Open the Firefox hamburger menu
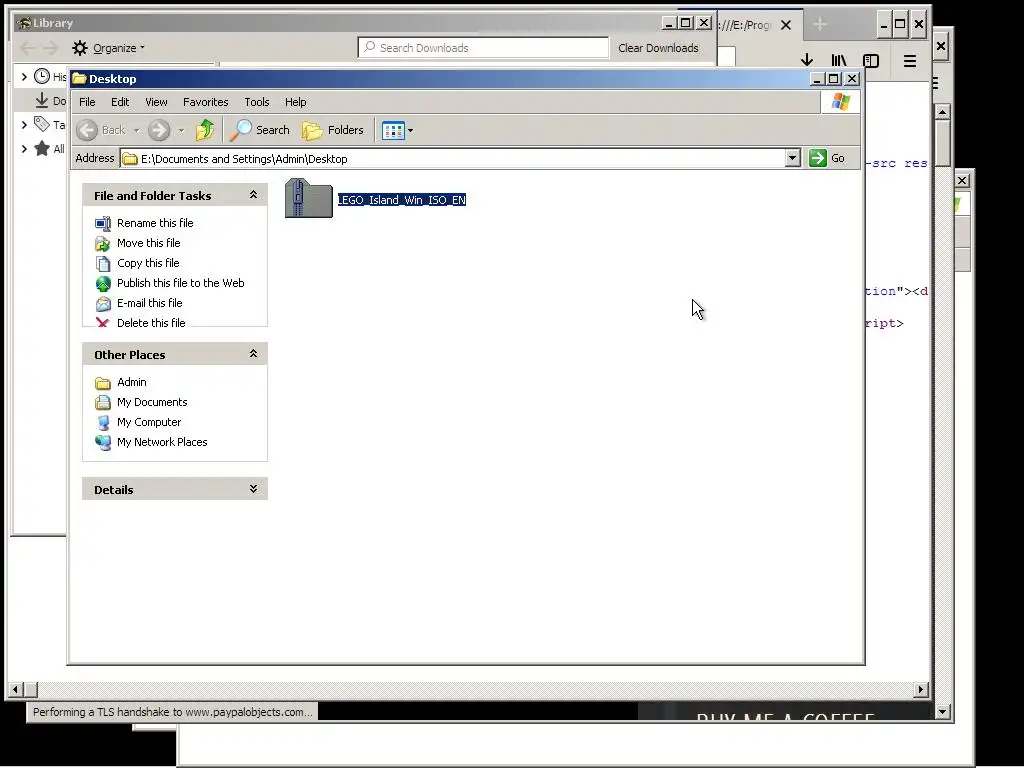 [910, 61]
